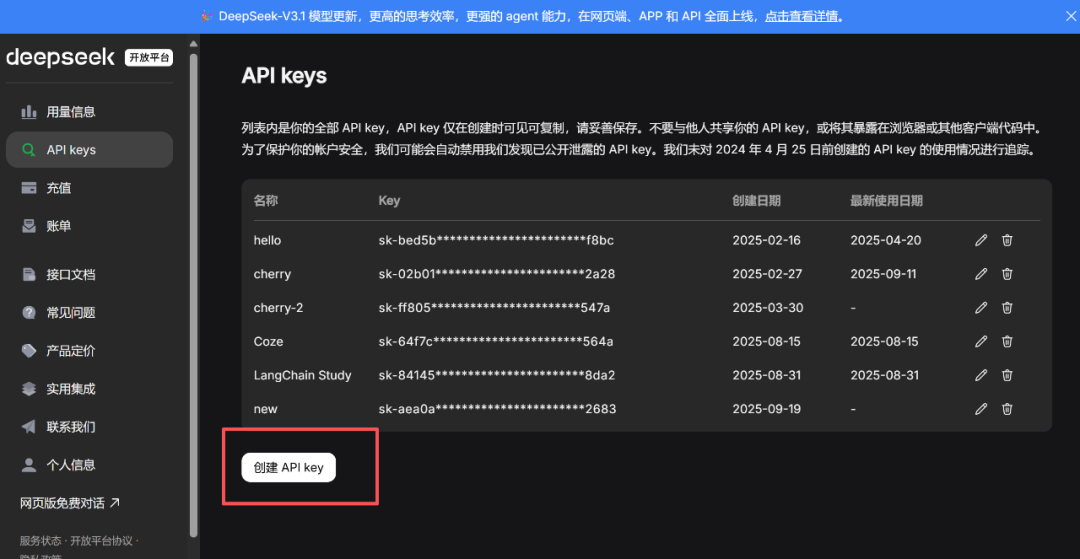The image size is (1080, 559).
Task: Click trash icon for cherry-2 key
Action: pyautogui.click(x=1007, y=308)
